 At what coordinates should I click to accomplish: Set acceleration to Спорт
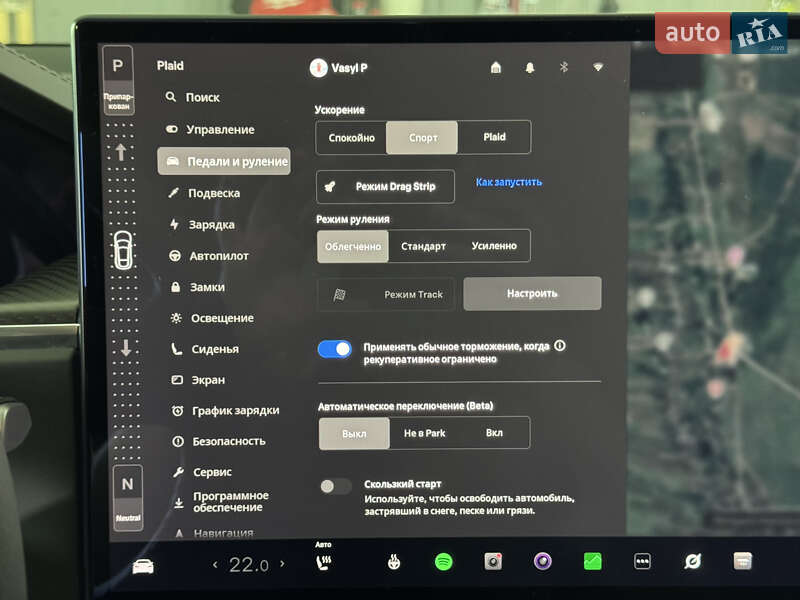tap(422, 138)
